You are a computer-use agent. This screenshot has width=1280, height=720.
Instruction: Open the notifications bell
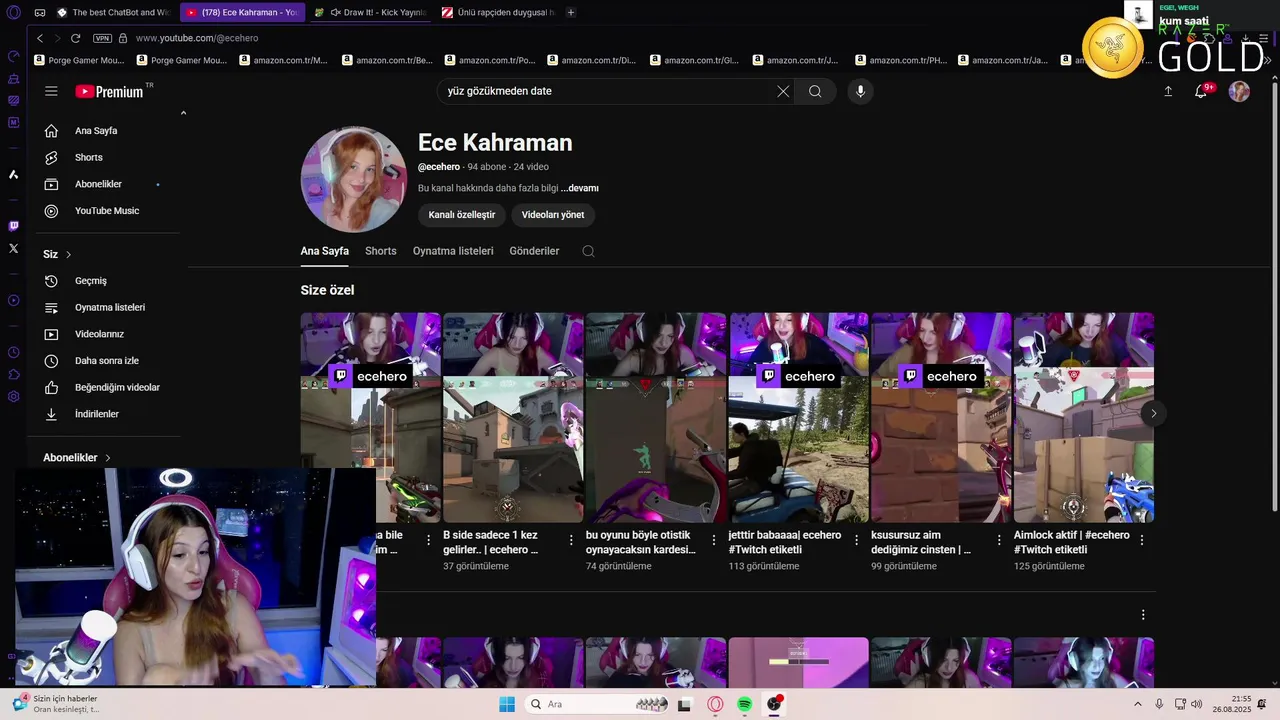click(x=1201, y=91)
